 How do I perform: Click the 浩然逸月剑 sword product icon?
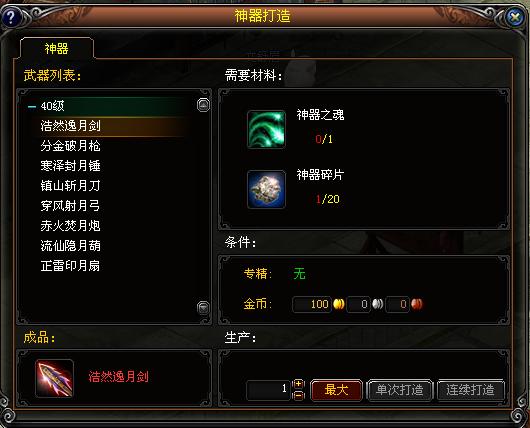tap(54, 378)
